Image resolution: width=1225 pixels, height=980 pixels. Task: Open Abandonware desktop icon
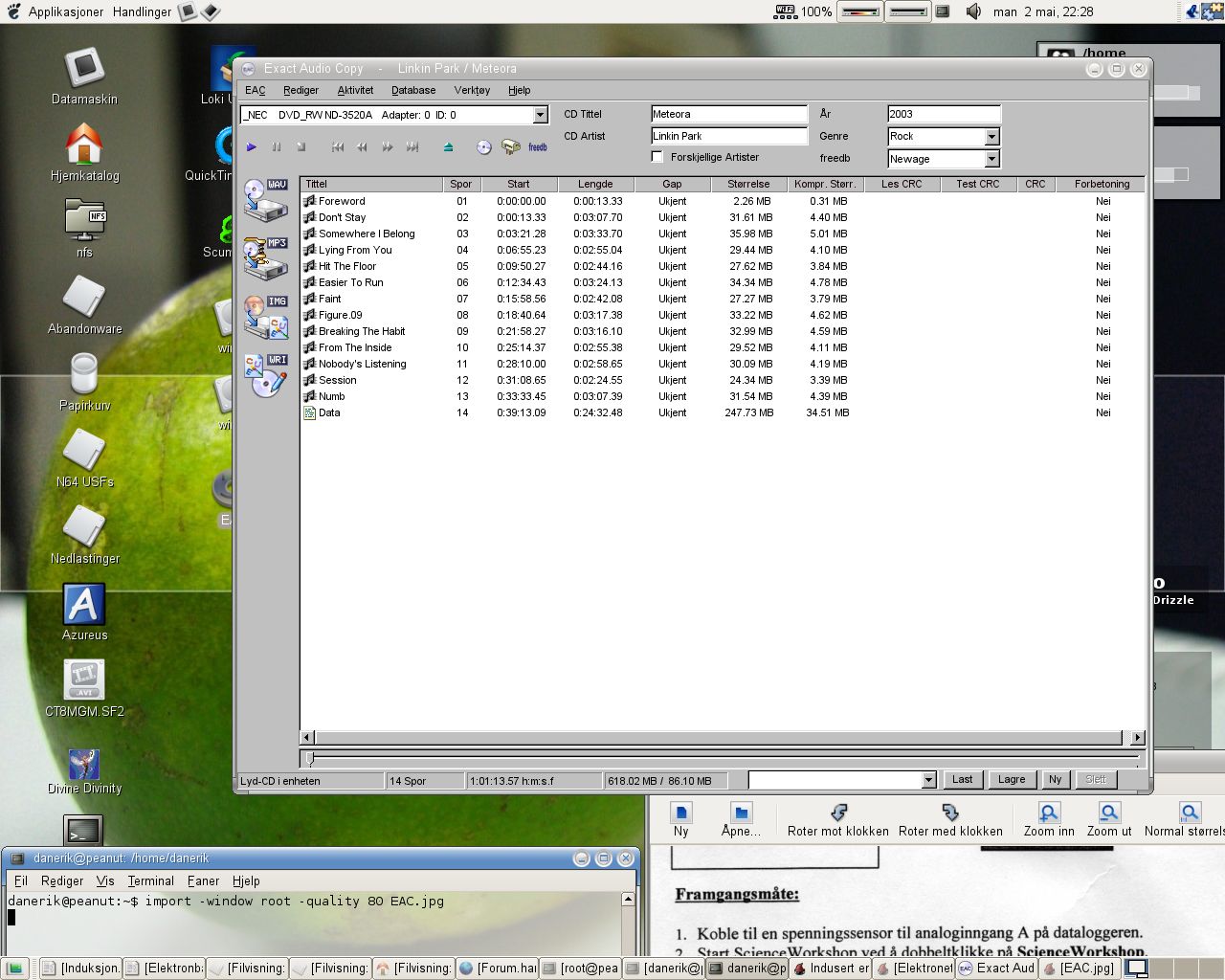tap(84, 306)
